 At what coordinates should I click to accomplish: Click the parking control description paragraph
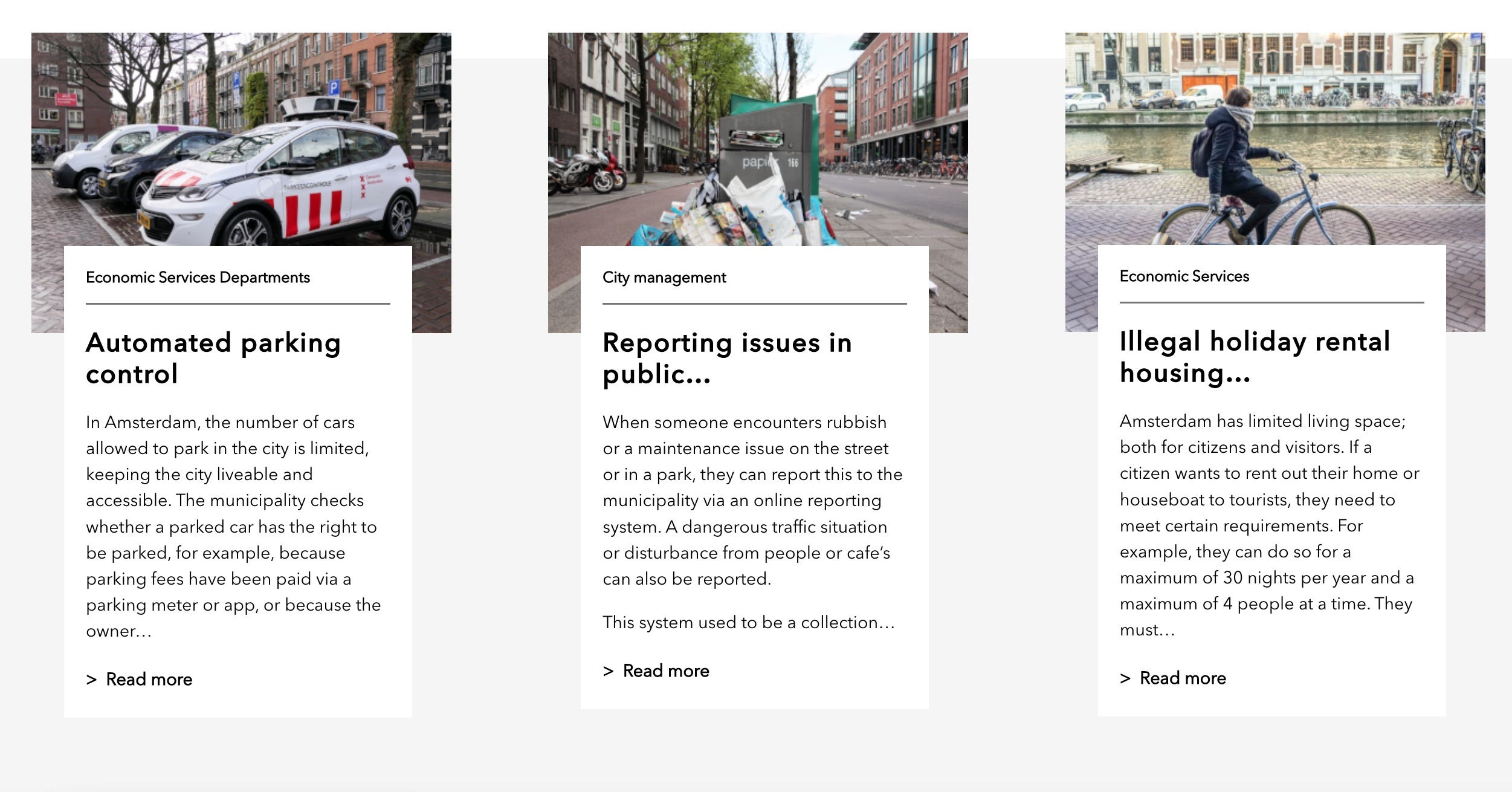[x=233, y=526]
